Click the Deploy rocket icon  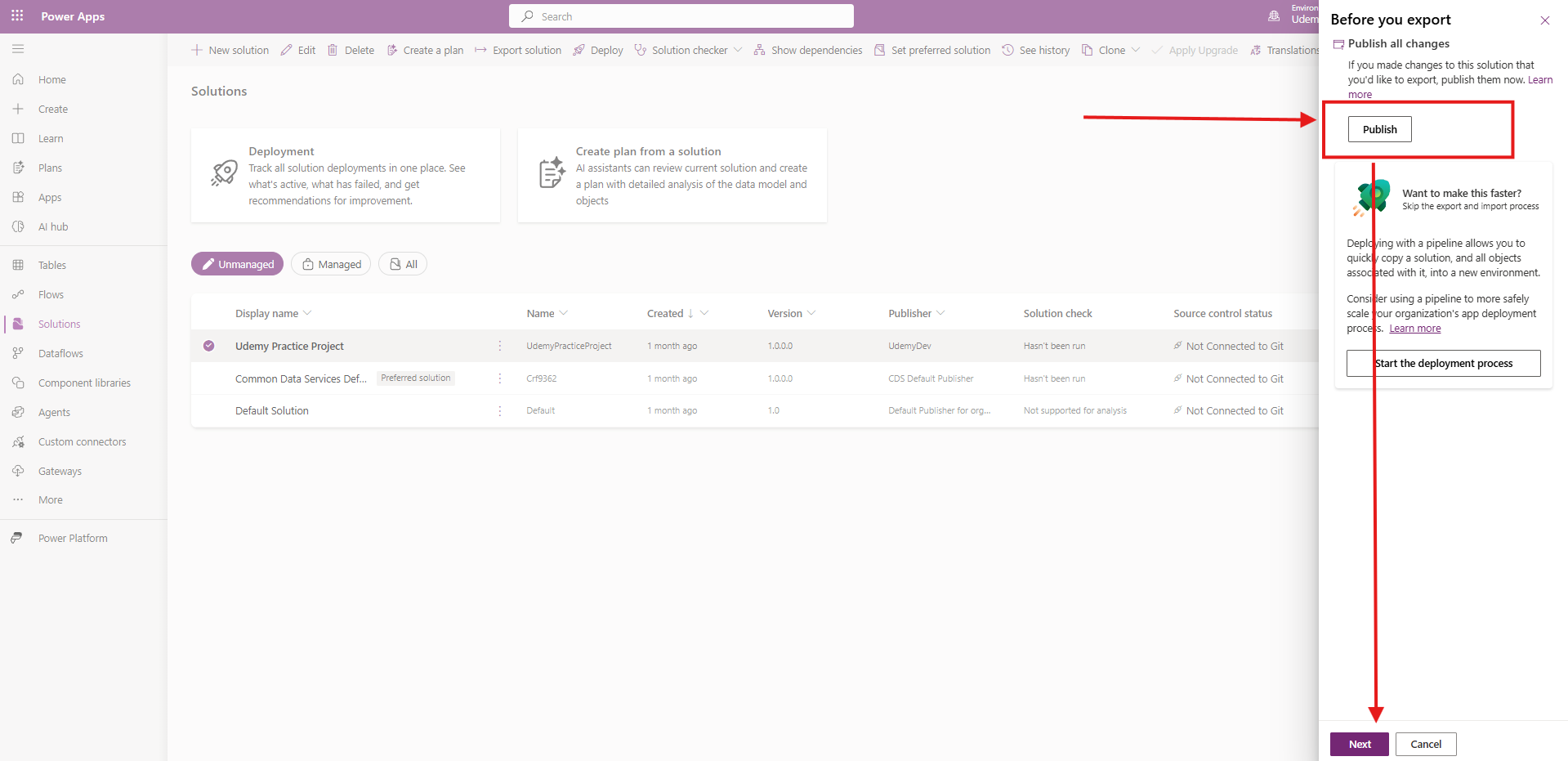pos(579,50)
